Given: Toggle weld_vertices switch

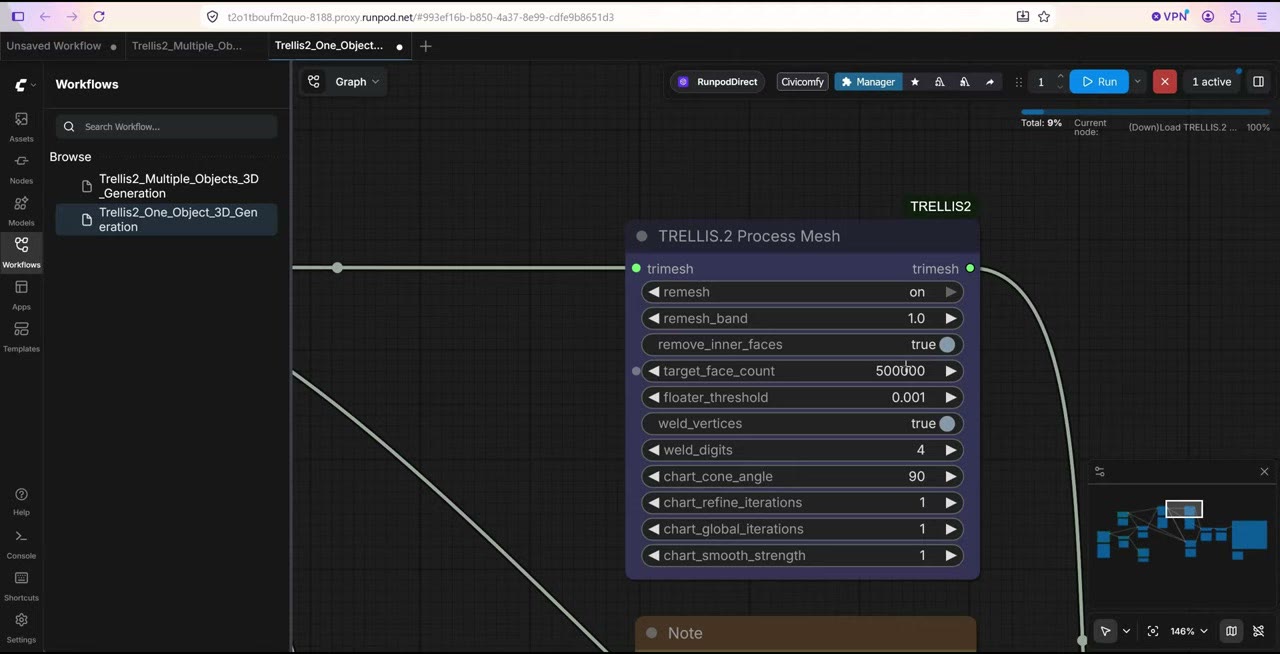Looking at the screenshot, I should (x=947, y=424).
